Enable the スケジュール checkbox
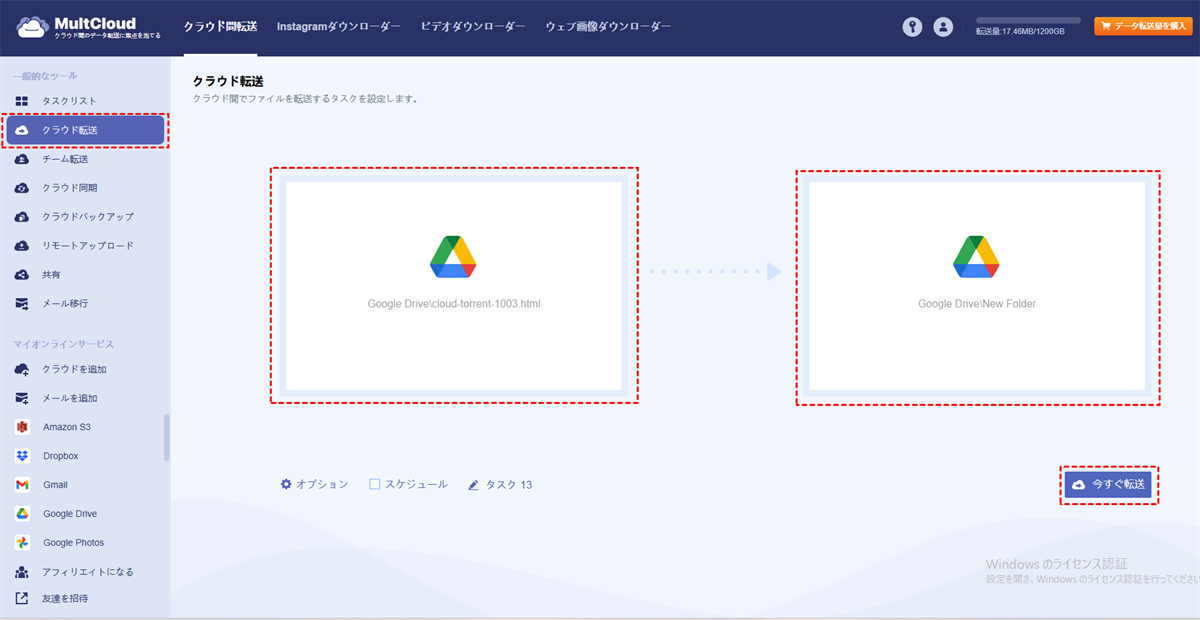 pyautogui.click(x=375, y=484)
